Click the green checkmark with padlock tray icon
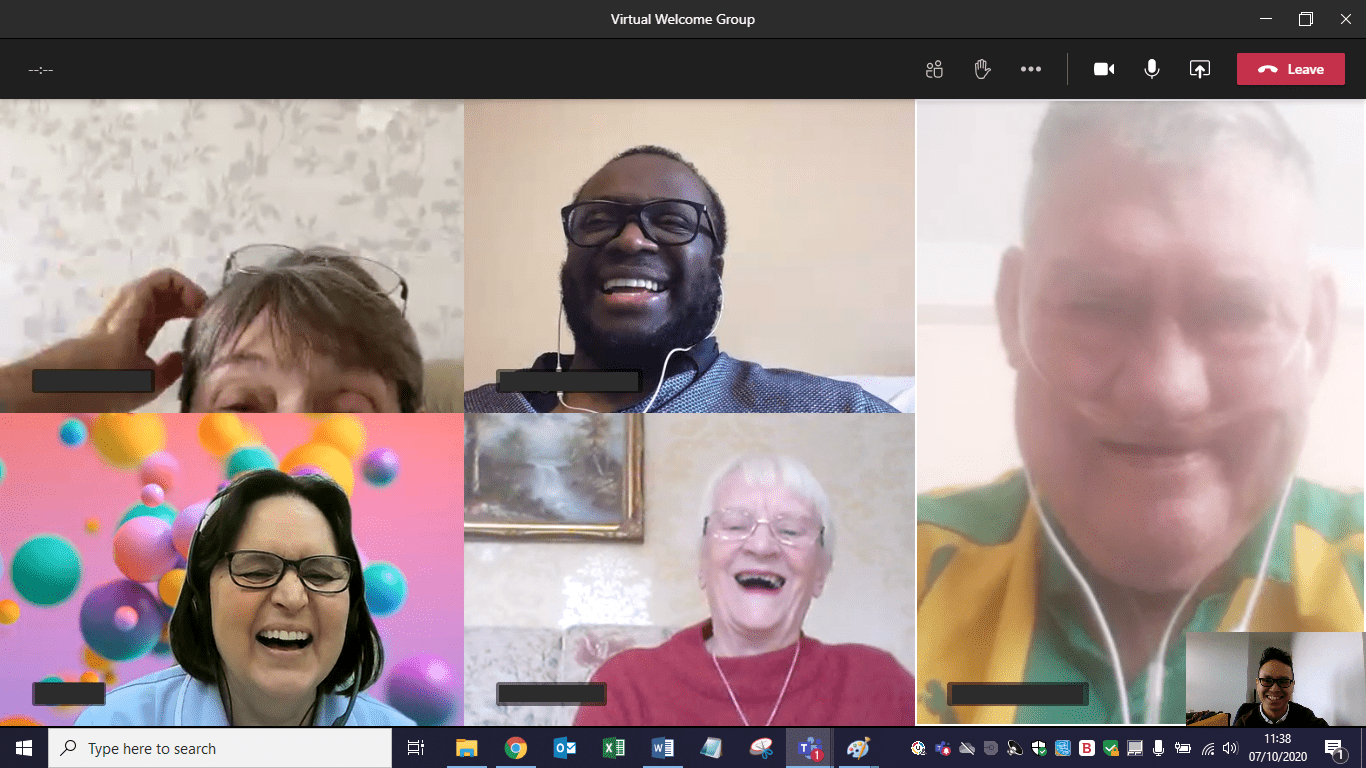Image resolution: width=1366 pixels, height=768 pixels. click(1111, 748)
